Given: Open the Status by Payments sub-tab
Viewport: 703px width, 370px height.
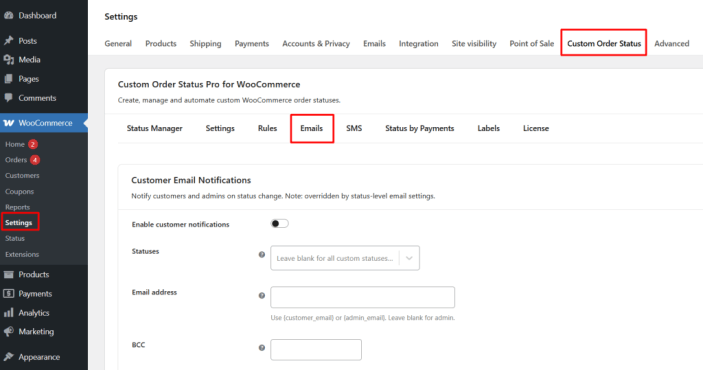Looking at the screenshot, I should 420,128.
